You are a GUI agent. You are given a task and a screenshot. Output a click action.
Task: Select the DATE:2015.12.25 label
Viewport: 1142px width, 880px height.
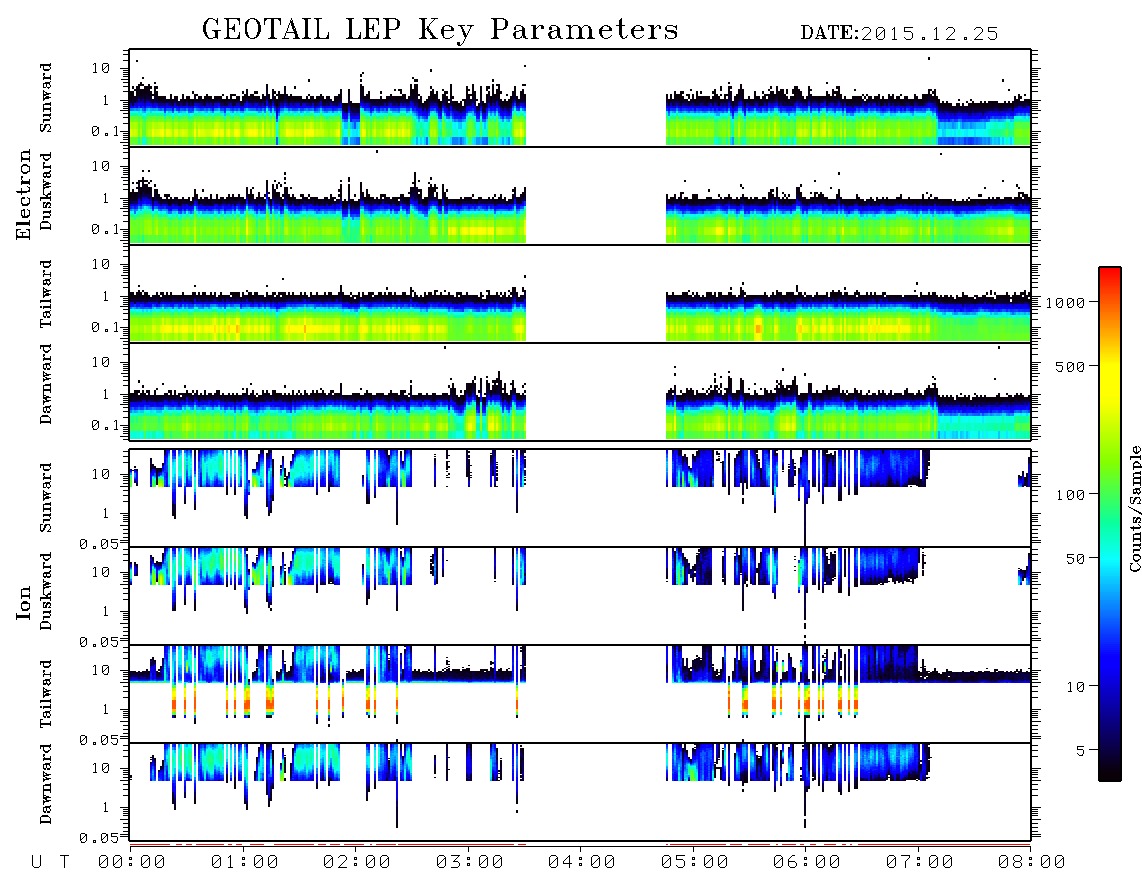click(x=899, y=34)
